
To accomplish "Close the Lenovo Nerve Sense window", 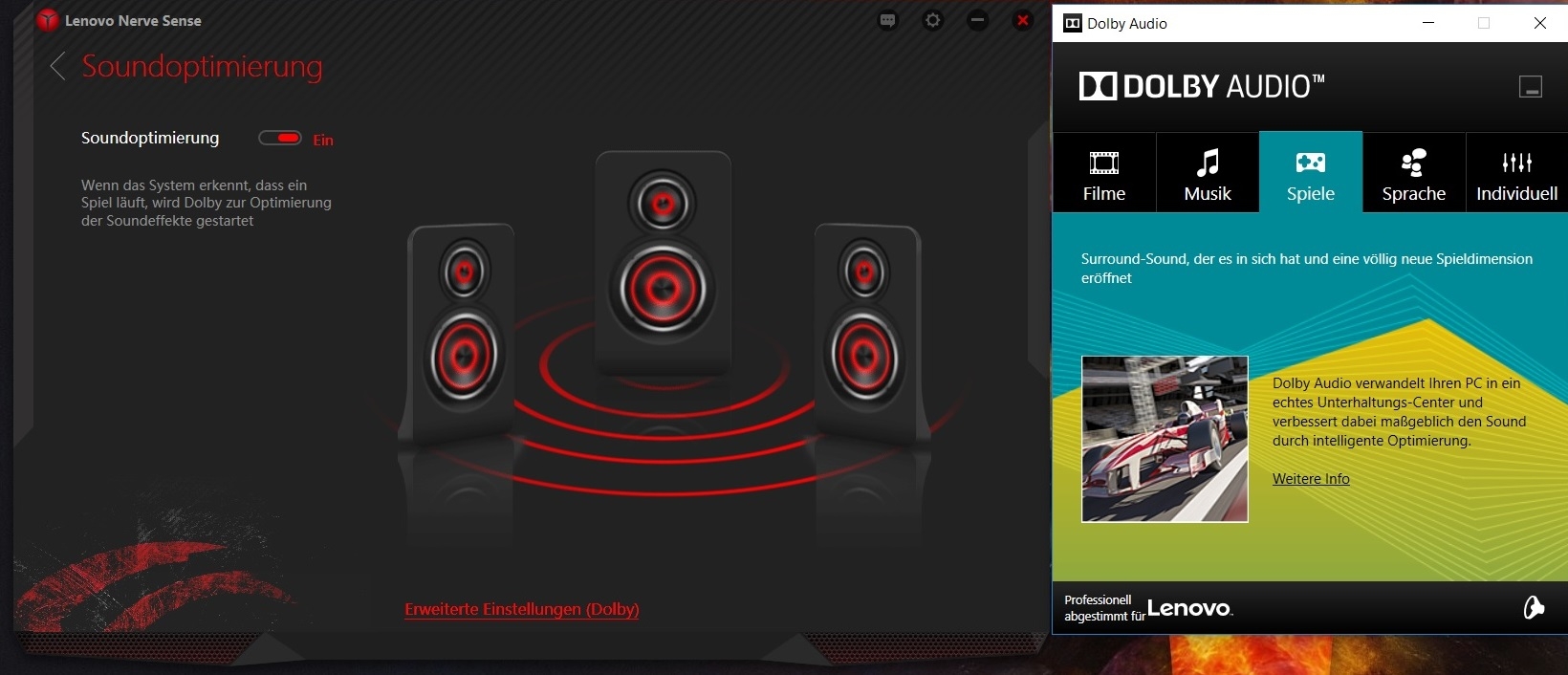I will pyautogui.click(x=1023, y=20).
